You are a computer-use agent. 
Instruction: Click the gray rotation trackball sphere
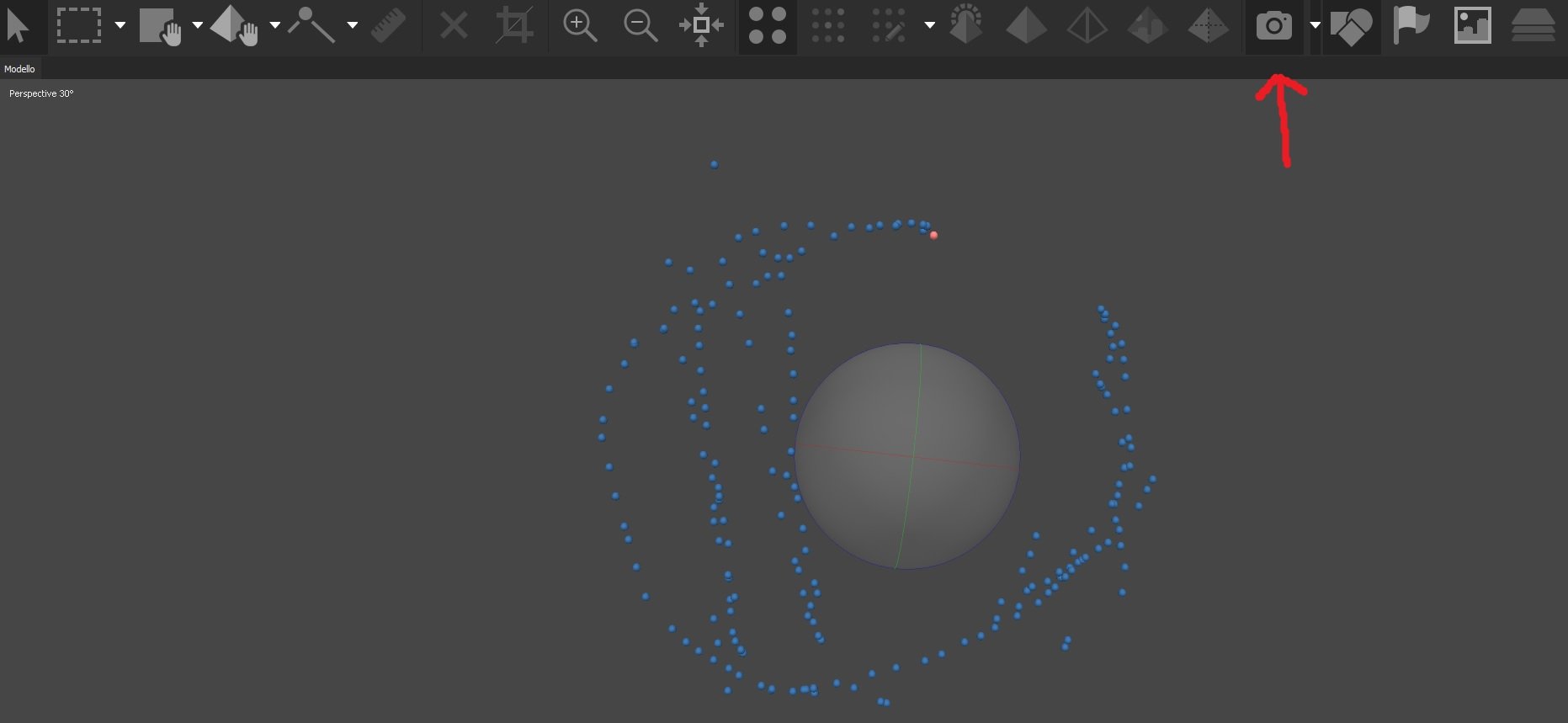(907, 456)
